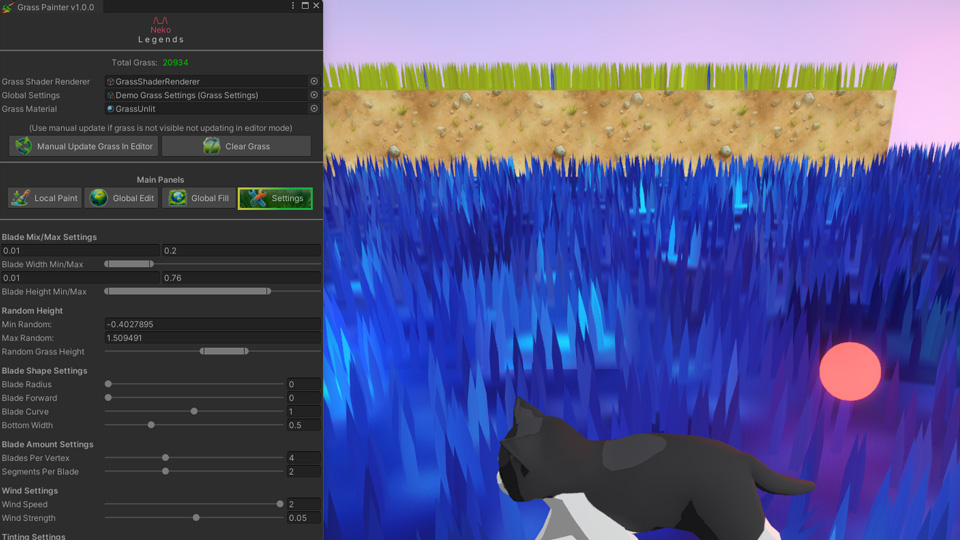Open the Global Edit panel
The height and width of the screenshot is (540, 960).
[121, 198]
